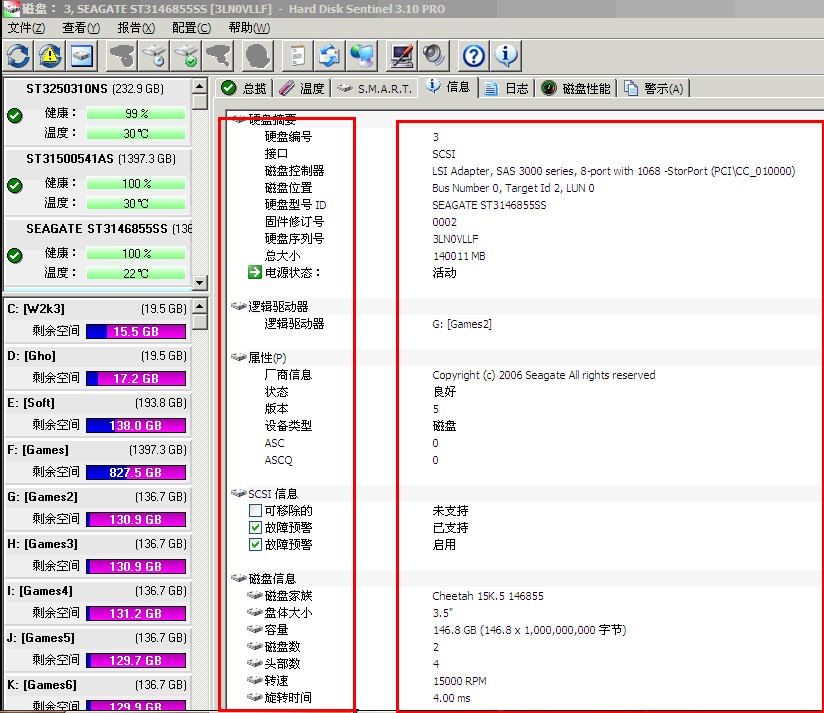Click the 140011 MB total size value
The height and width of the screenshot is (713, 824).
tap(459, 256)
